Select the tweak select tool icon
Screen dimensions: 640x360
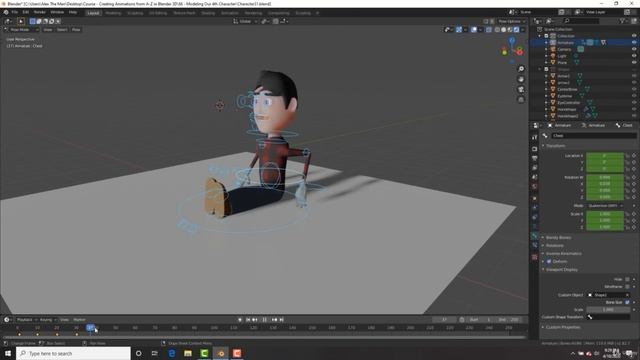tap(21, 21)
